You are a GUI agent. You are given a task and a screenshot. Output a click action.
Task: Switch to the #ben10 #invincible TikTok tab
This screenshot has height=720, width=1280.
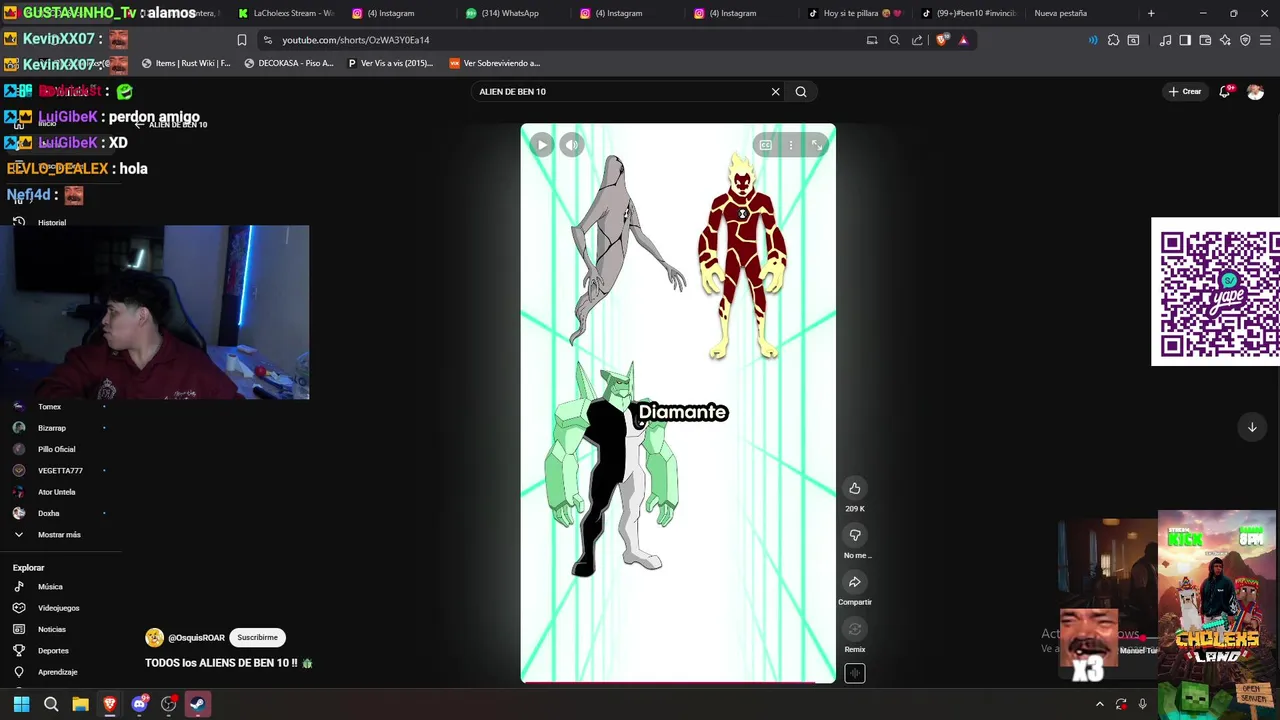[x=968, y=13]
